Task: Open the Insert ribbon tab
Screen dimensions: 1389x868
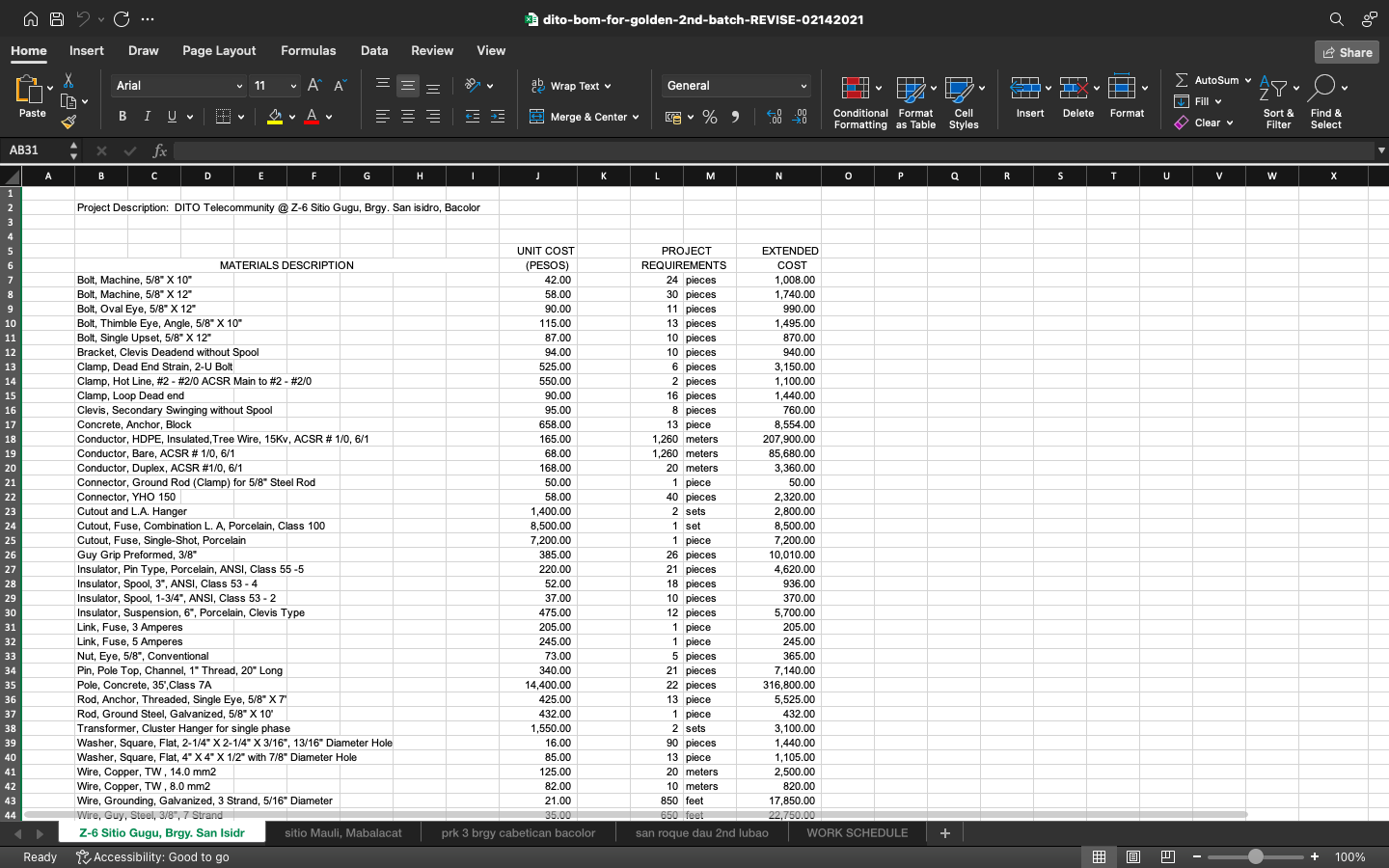Action: pyautogui.click(x=87, y=50)
